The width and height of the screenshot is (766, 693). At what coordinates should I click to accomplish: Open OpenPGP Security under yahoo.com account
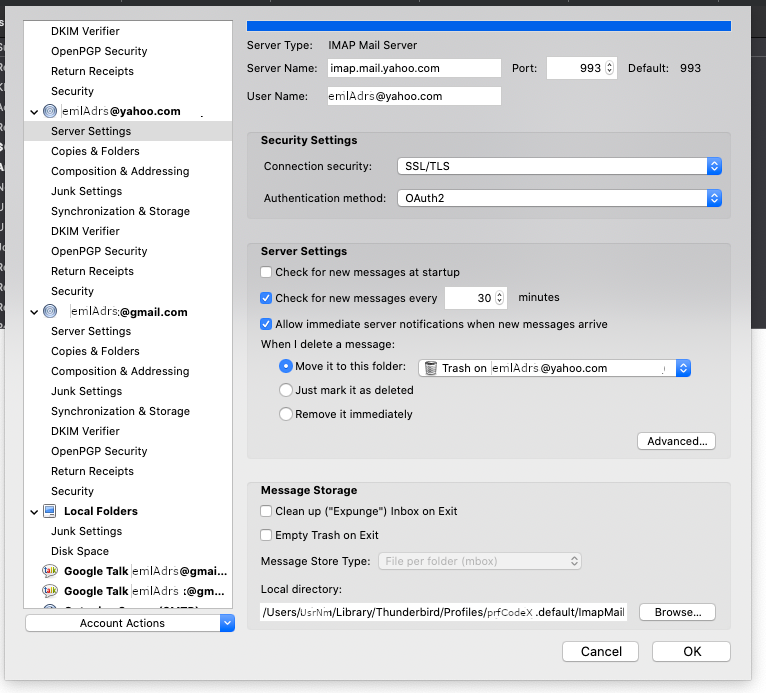(128, 251)
